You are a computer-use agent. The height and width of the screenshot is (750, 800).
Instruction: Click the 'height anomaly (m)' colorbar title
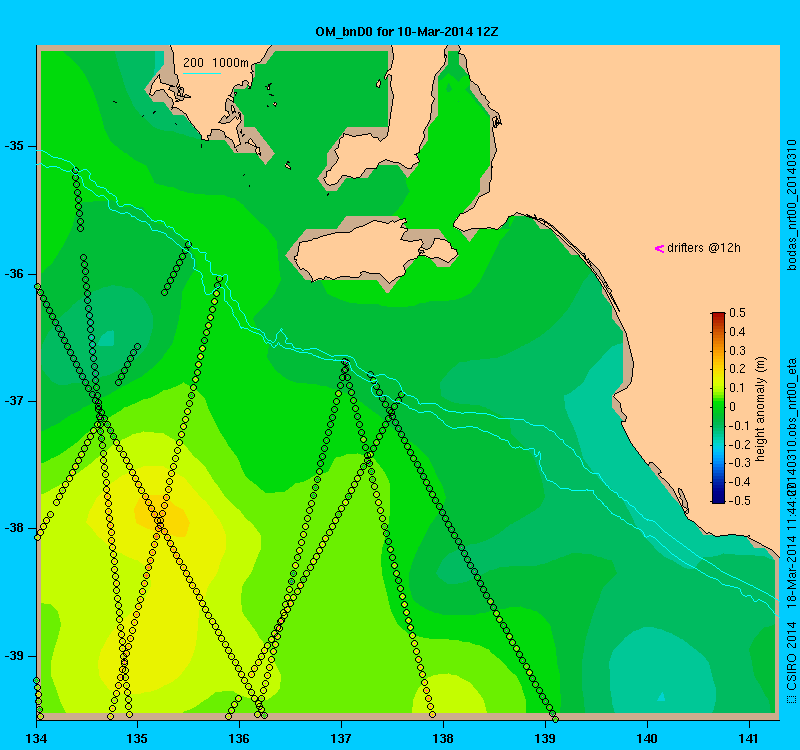click(x=761, y=409)
